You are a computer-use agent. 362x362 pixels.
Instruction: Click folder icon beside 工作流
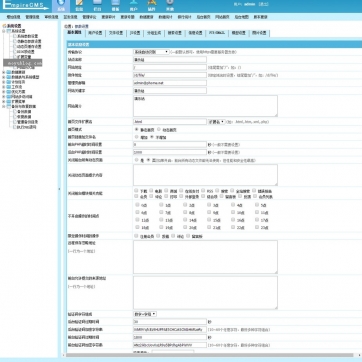(x=9, y=87)
